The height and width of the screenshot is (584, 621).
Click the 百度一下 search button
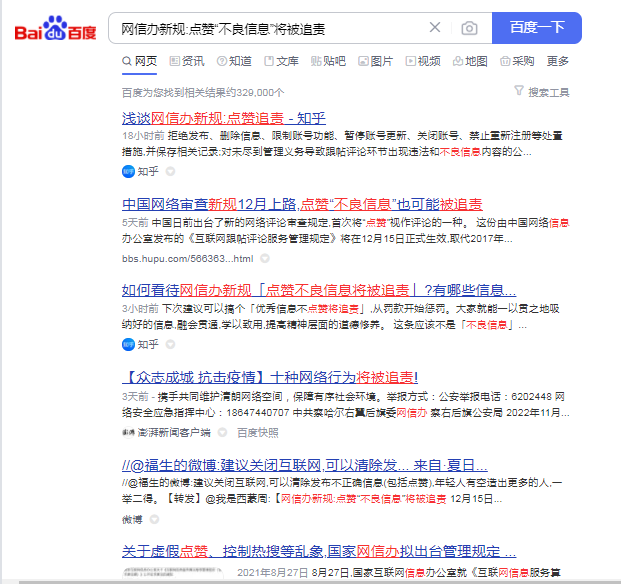point(537,28)
